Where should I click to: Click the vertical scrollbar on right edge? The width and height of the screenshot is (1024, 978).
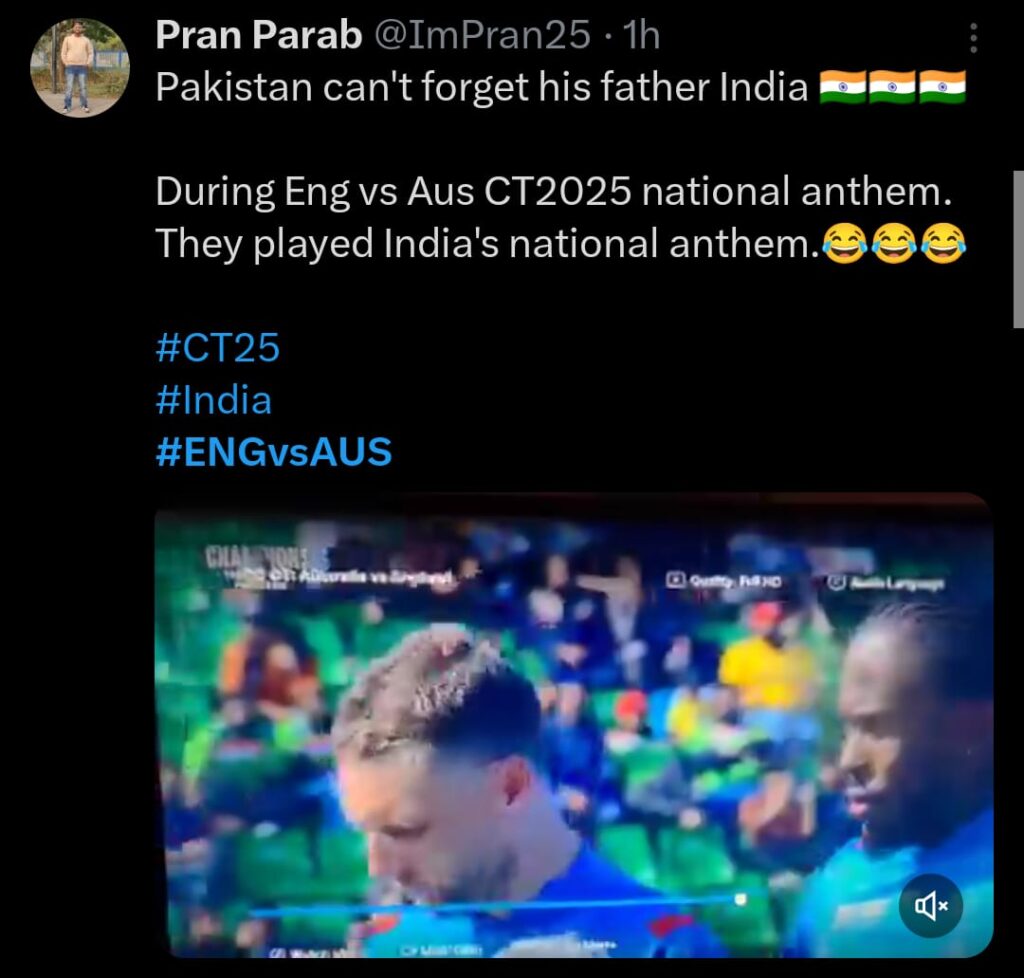1018,249
